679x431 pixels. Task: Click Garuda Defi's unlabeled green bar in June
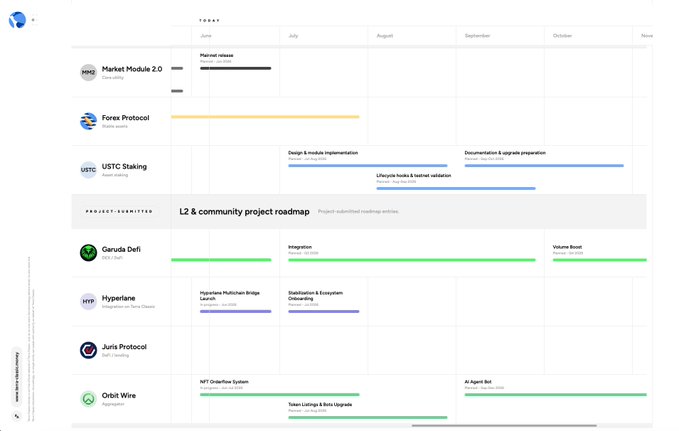pos(221,260)
